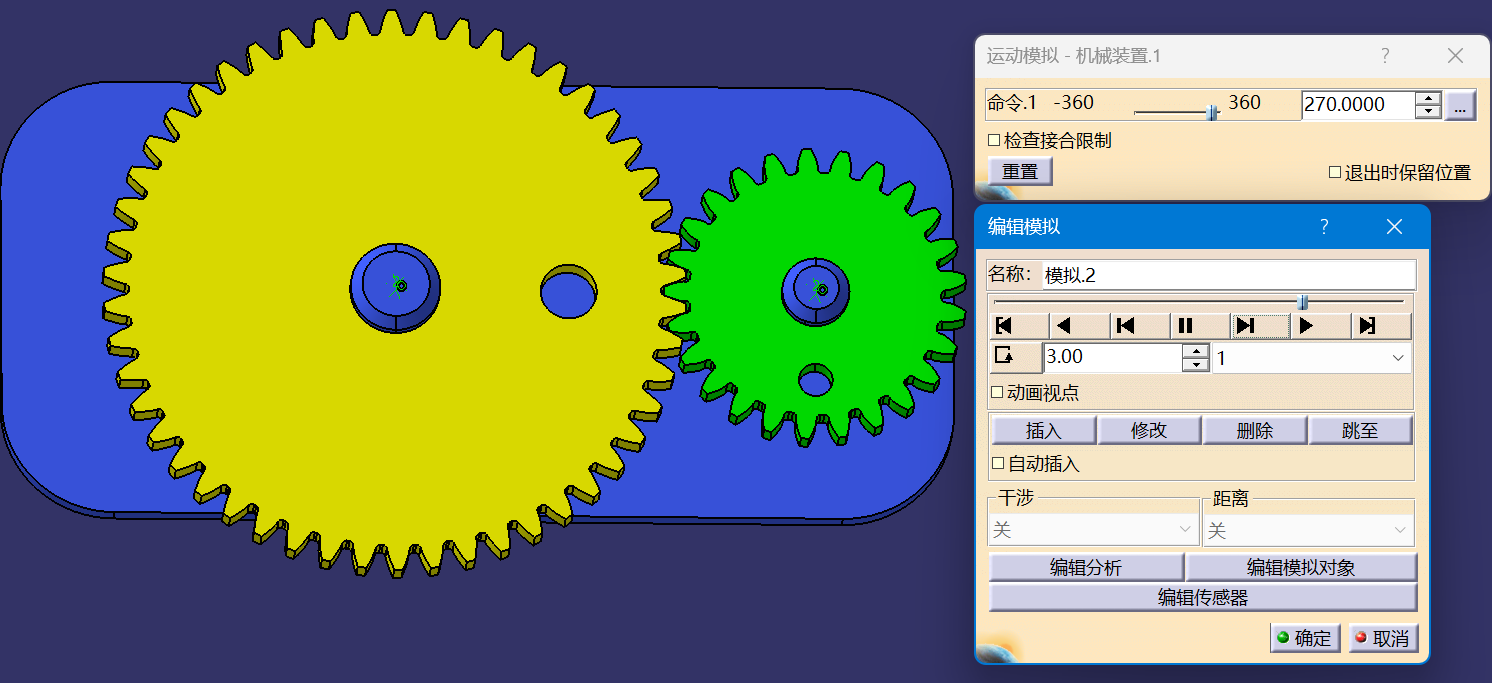Step forward one frame
This screenshot has width=1492, height=683.
(1245, 326)
